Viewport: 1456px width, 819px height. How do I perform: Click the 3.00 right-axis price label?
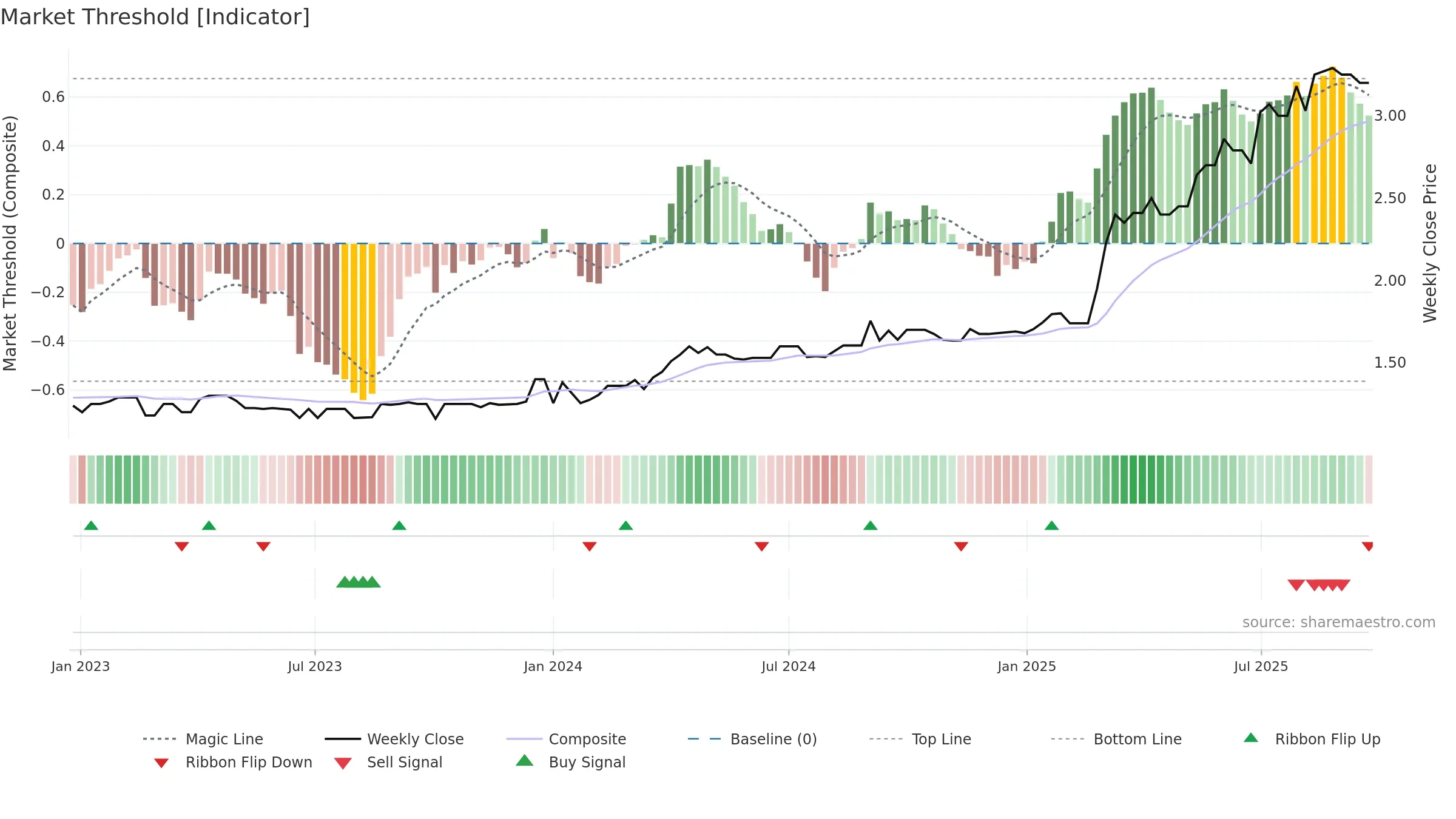click(x=1390, y=116)
